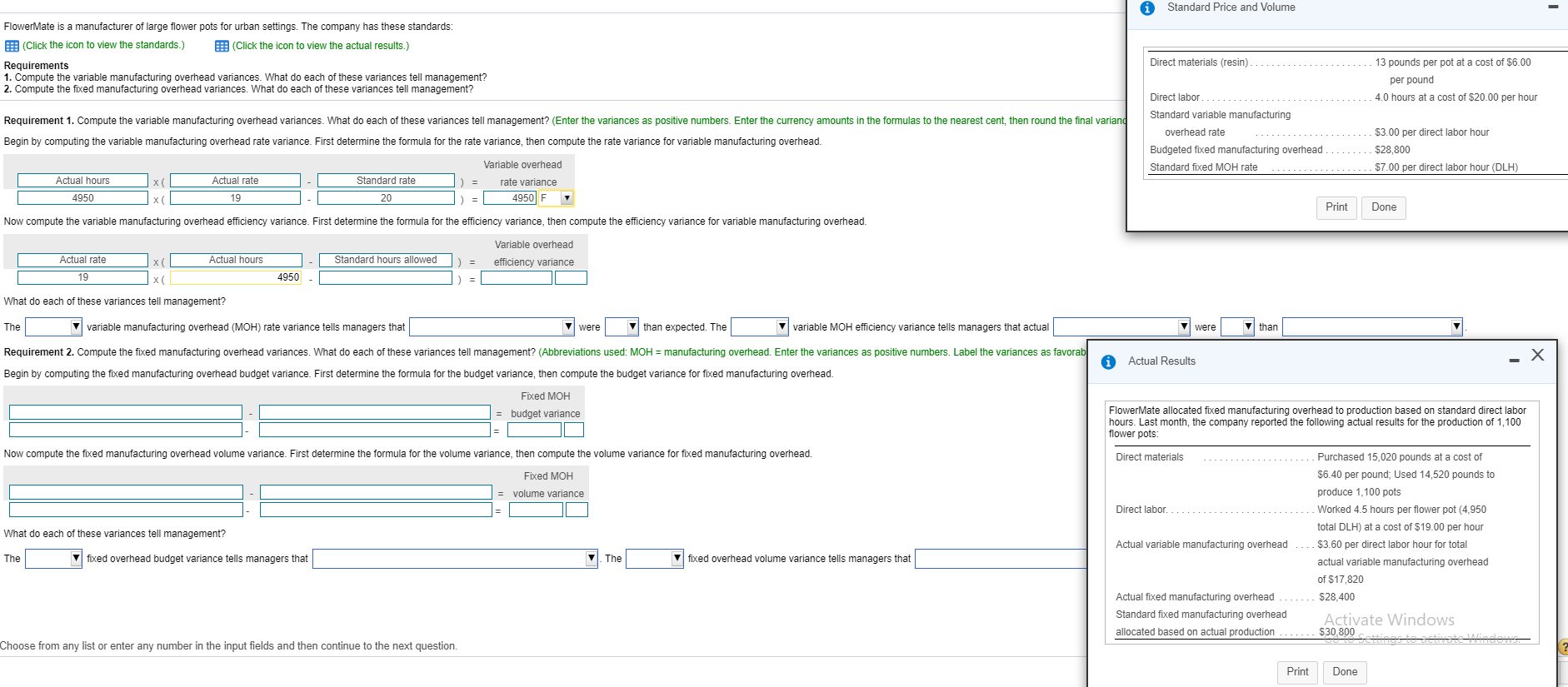
Task: Click the Actual hours value field showing 4950
Action: (82, 198)
